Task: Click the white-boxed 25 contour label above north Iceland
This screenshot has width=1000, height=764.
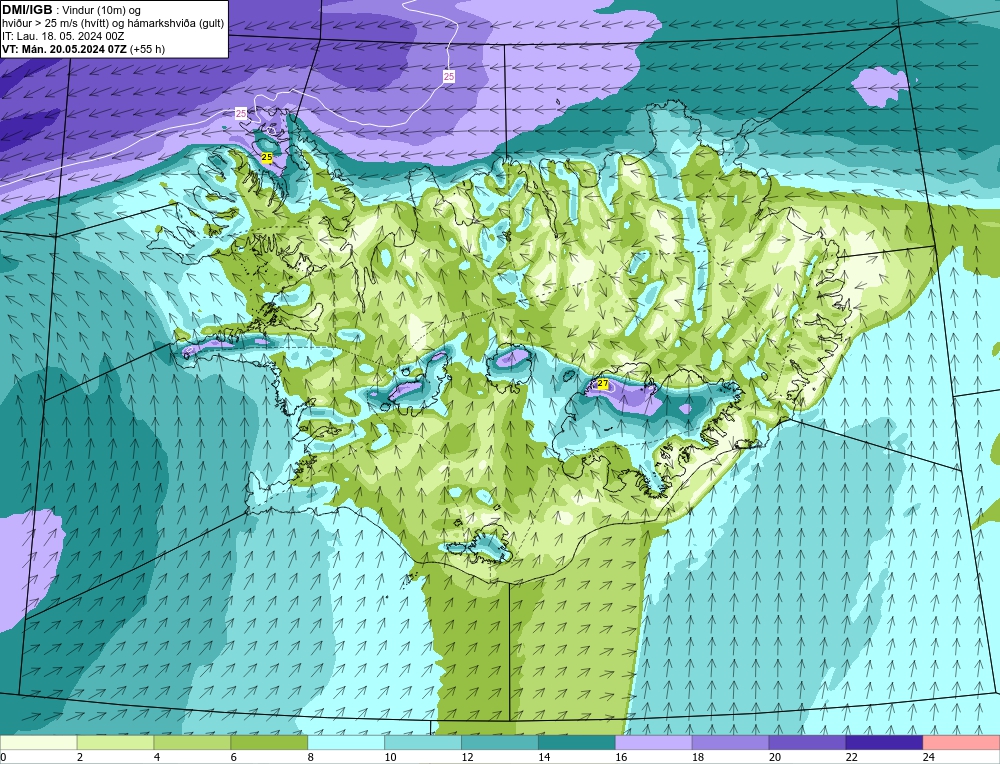Action: click(449, 76)
